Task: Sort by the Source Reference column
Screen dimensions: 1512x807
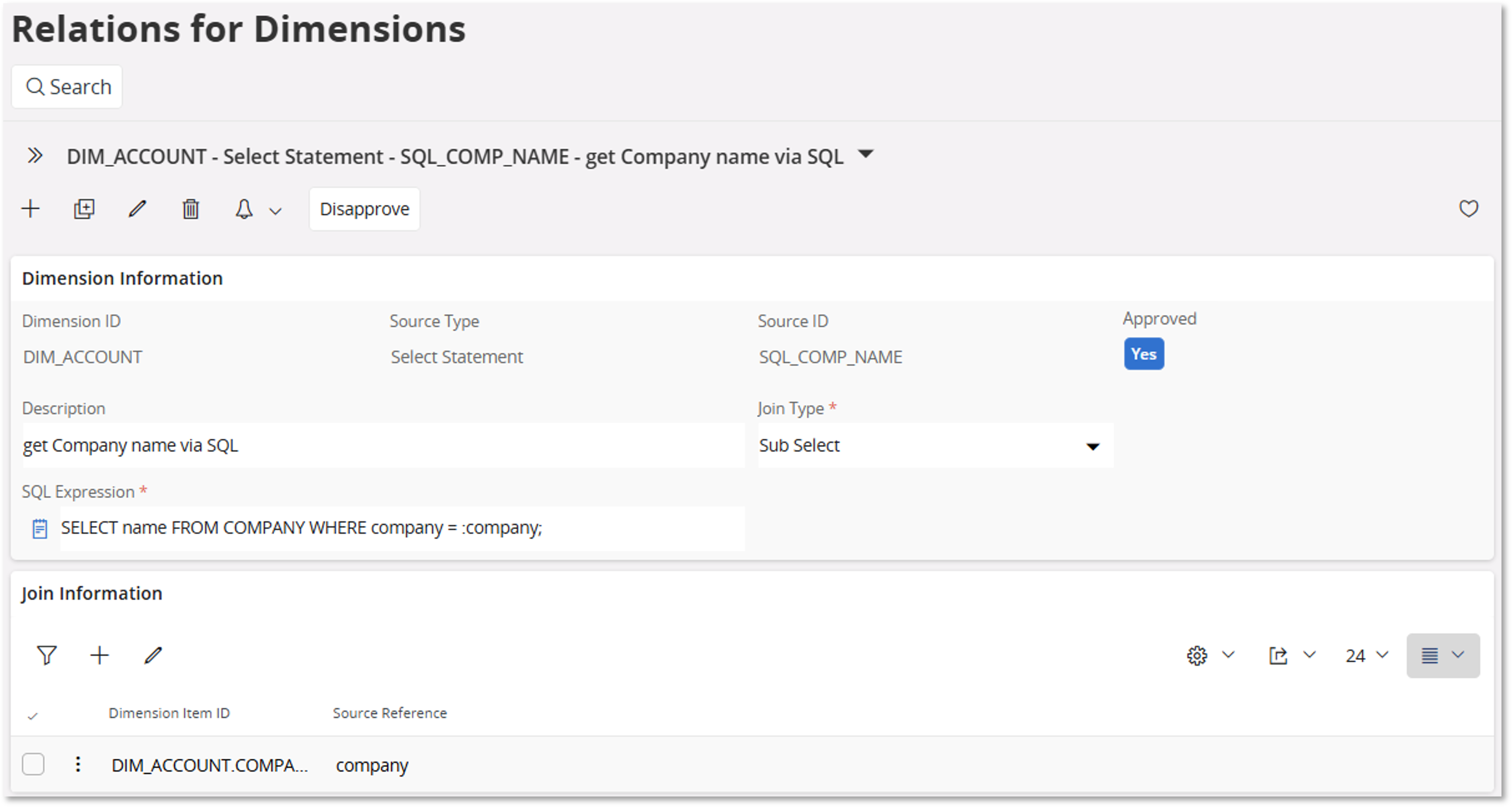Action: (x=390, y=713)
